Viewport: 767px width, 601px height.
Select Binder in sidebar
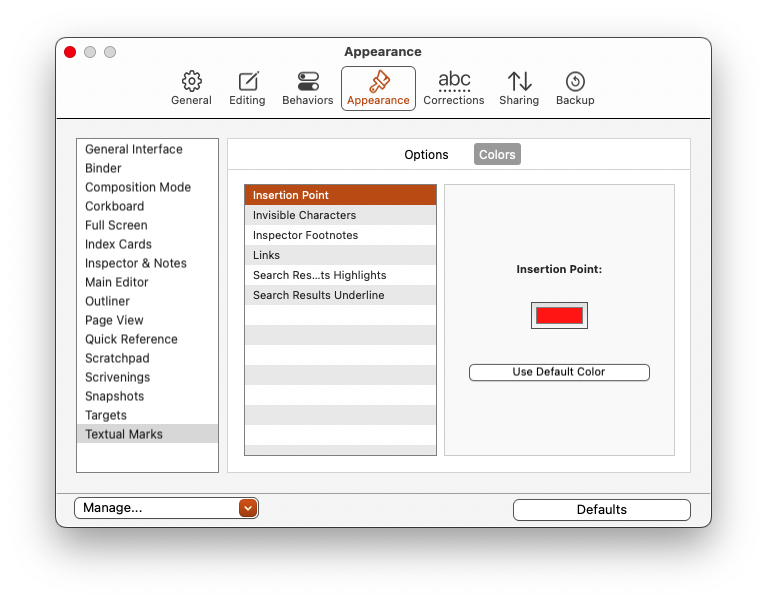click(147, 168)
